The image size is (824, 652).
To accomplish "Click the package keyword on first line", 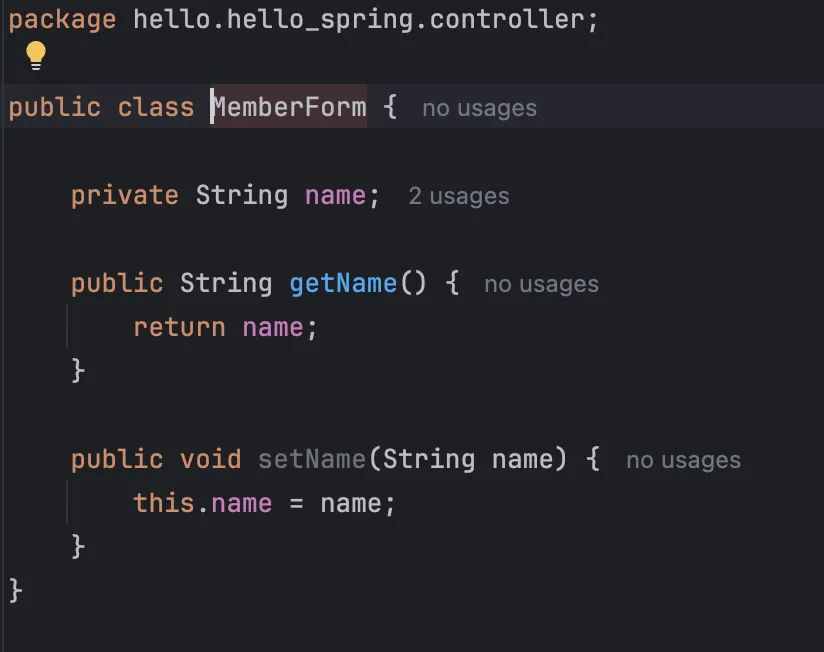I will click(62, 19).
